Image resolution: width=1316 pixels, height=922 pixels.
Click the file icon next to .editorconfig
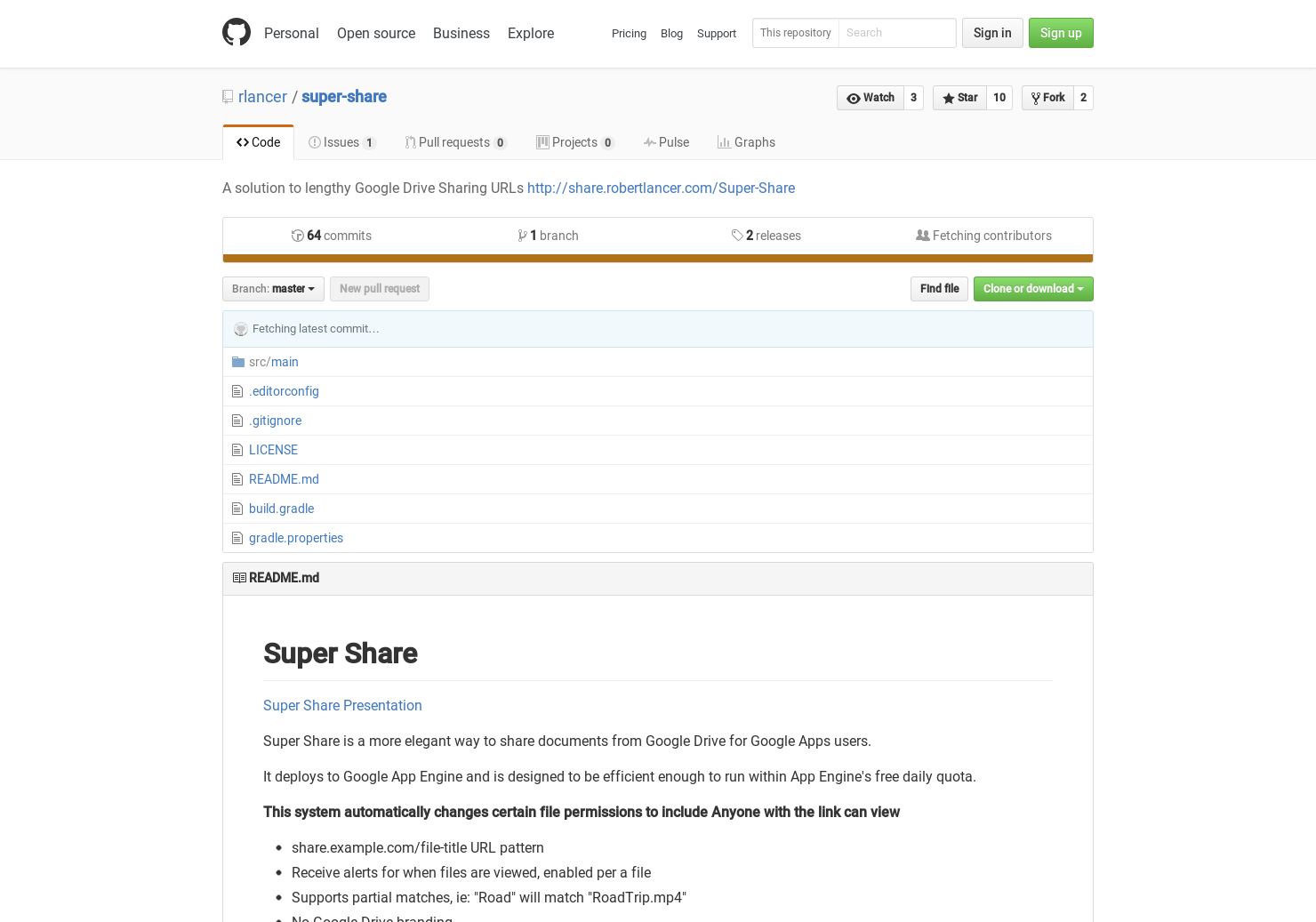[x=237, y=391]
